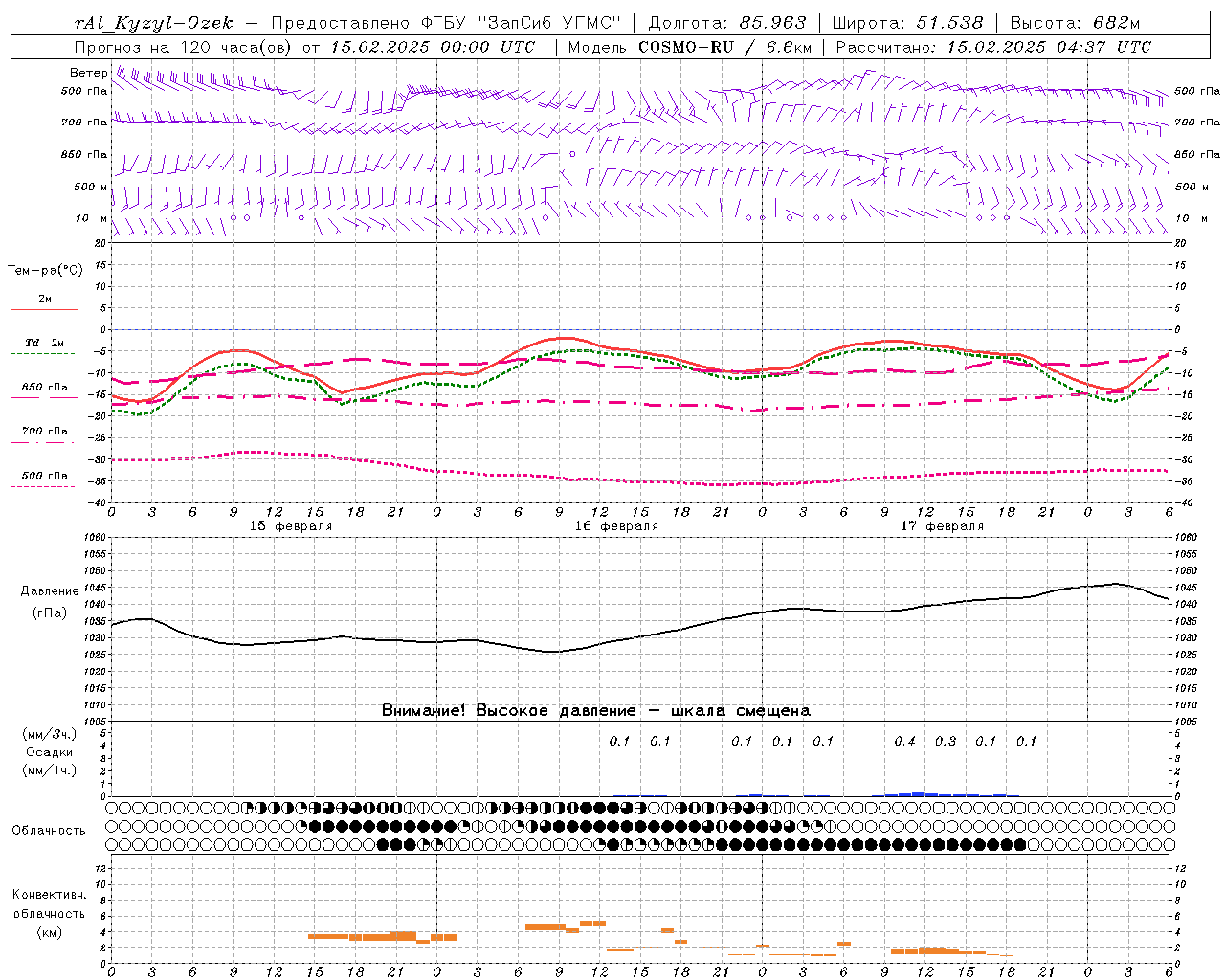Click the 700 гПа entry in temperature legend

click(x=44, y=432)
